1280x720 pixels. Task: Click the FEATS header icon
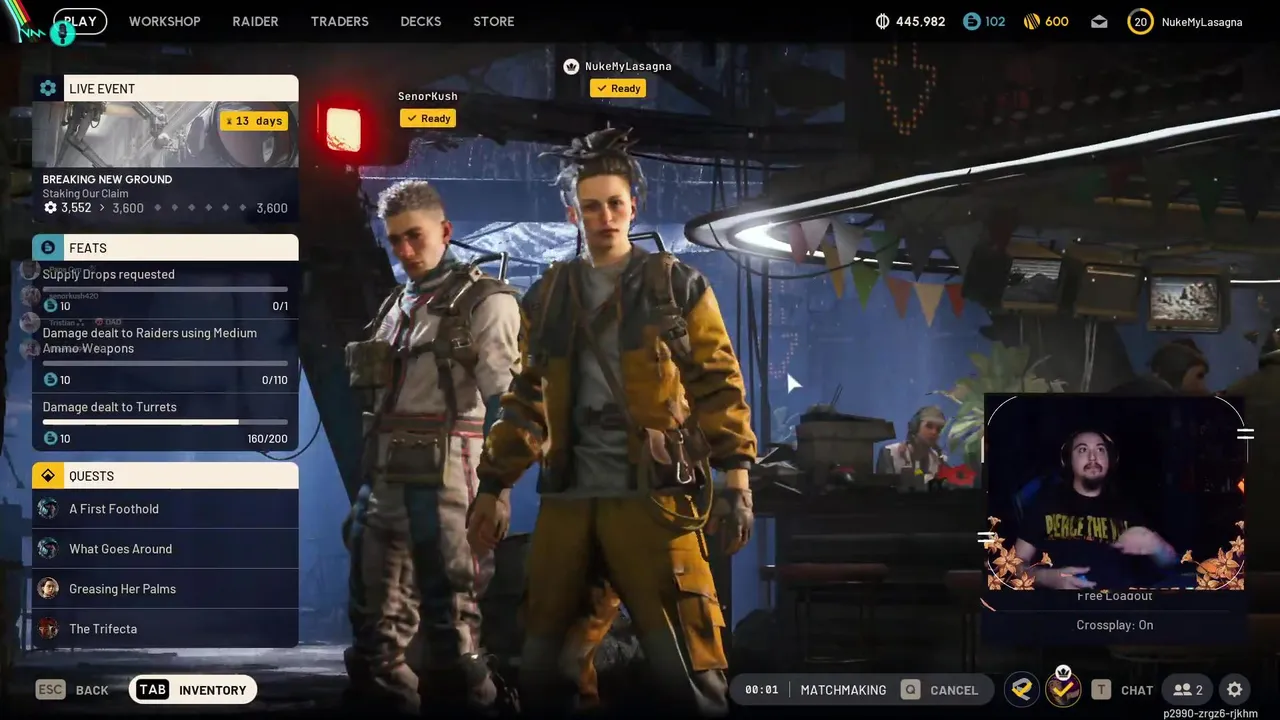point(48,247)
